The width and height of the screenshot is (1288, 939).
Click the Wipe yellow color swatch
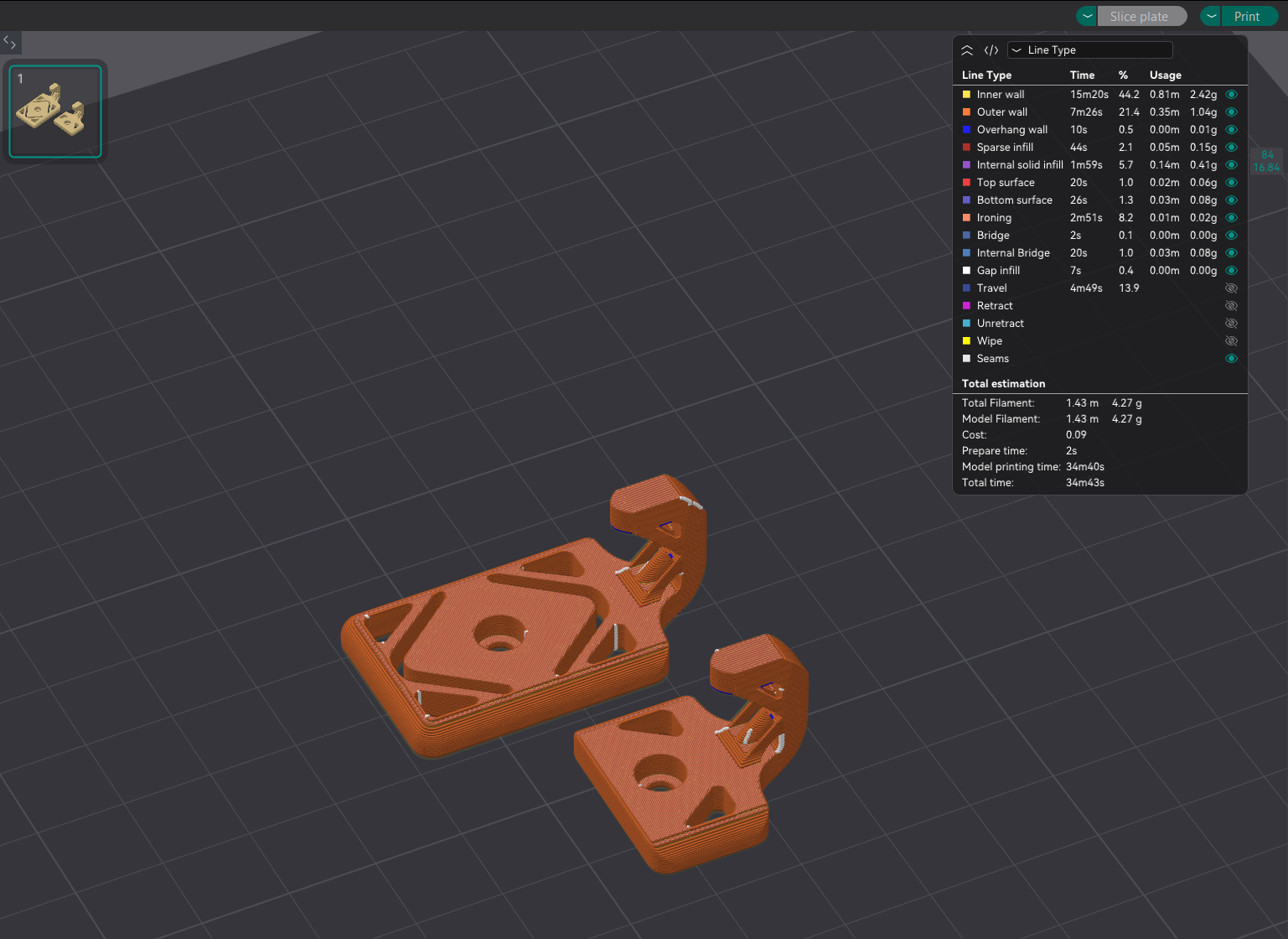(x=966, y=341)
